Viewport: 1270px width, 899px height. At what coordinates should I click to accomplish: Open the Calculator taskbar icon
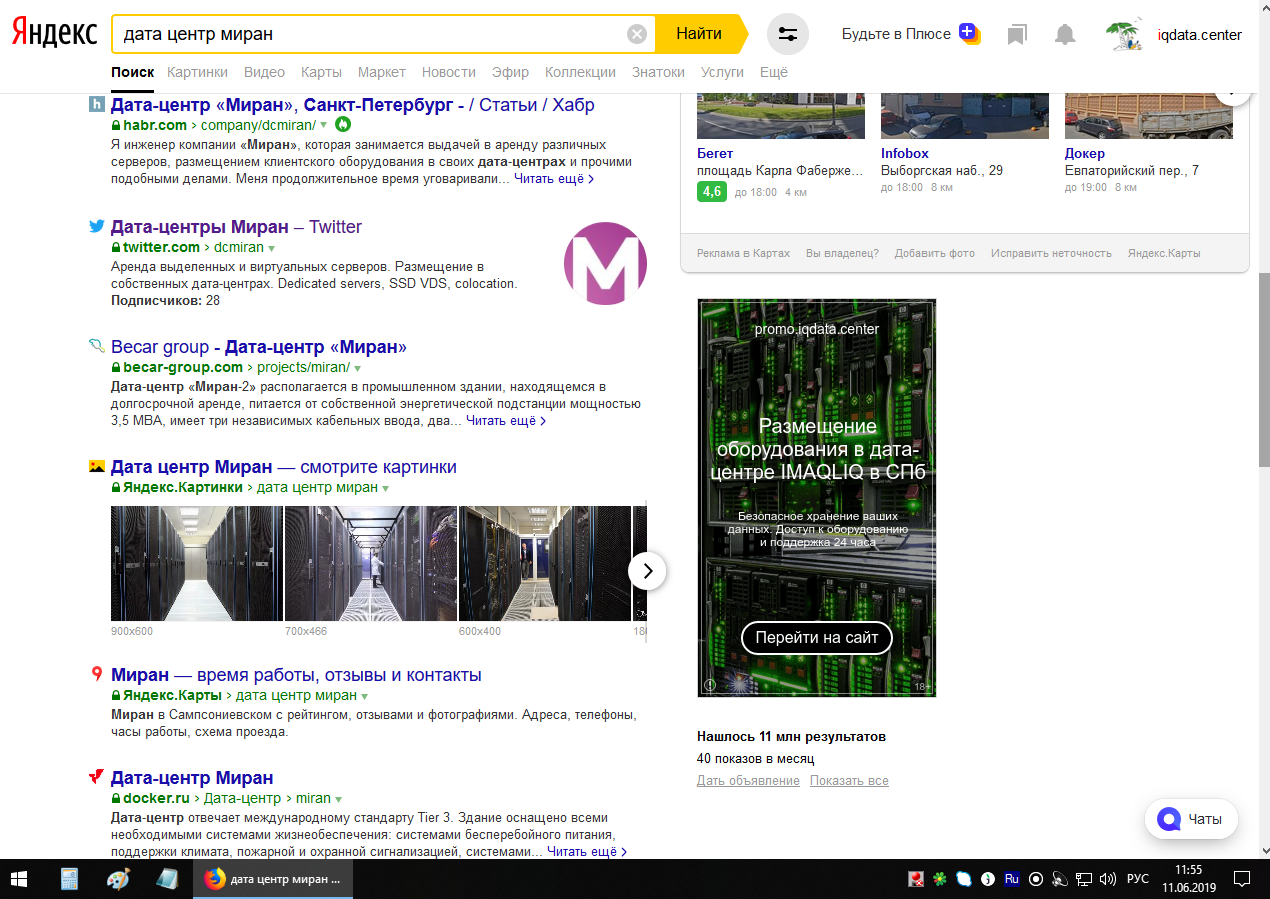pyautogui.click(x=69, y=879)
